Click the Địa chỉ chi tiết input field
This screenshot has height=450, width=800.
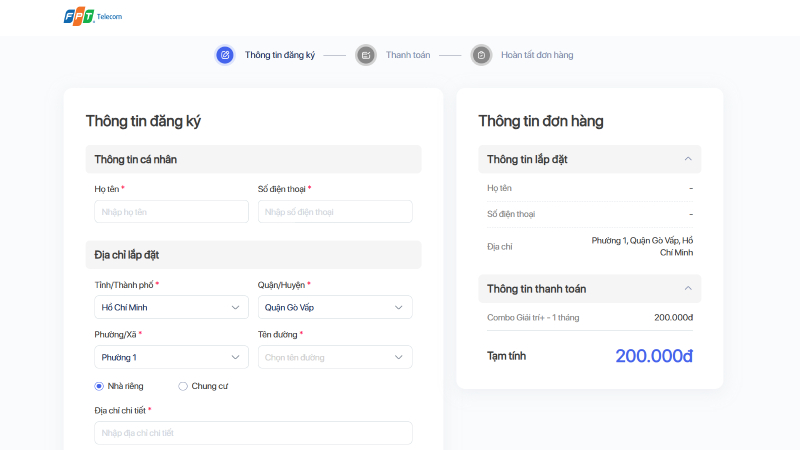coord(253,433)
